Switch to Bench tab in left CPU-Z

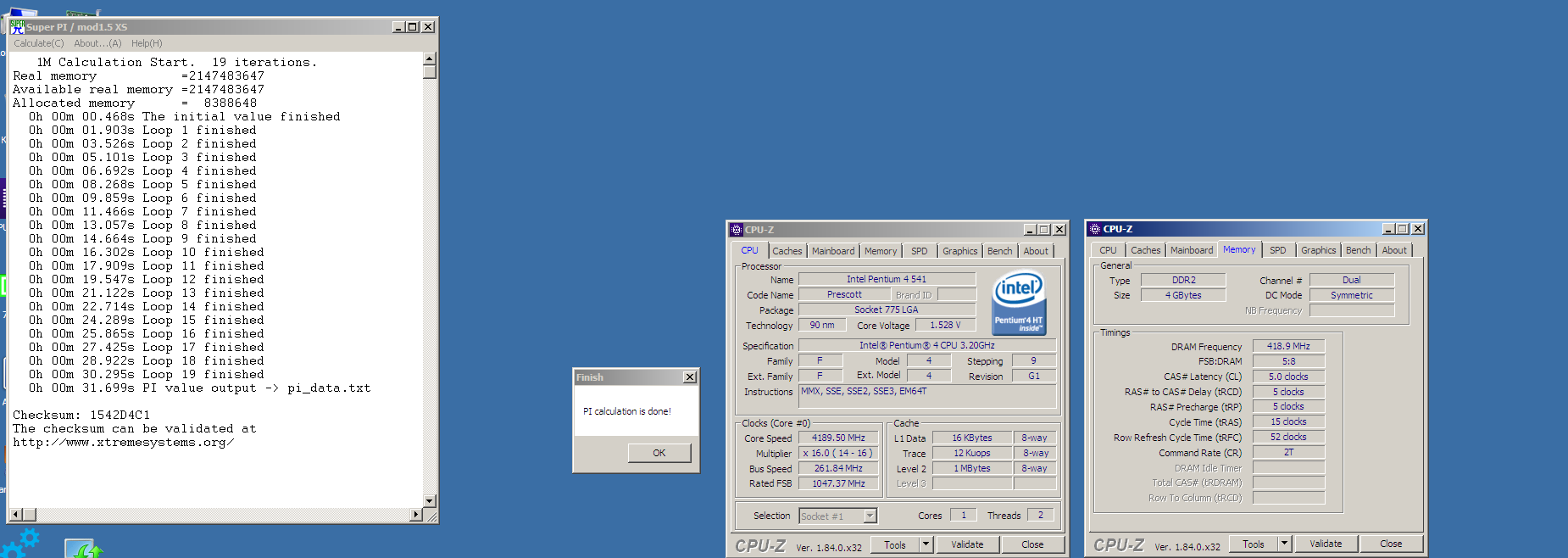(x=1000, y=251)
